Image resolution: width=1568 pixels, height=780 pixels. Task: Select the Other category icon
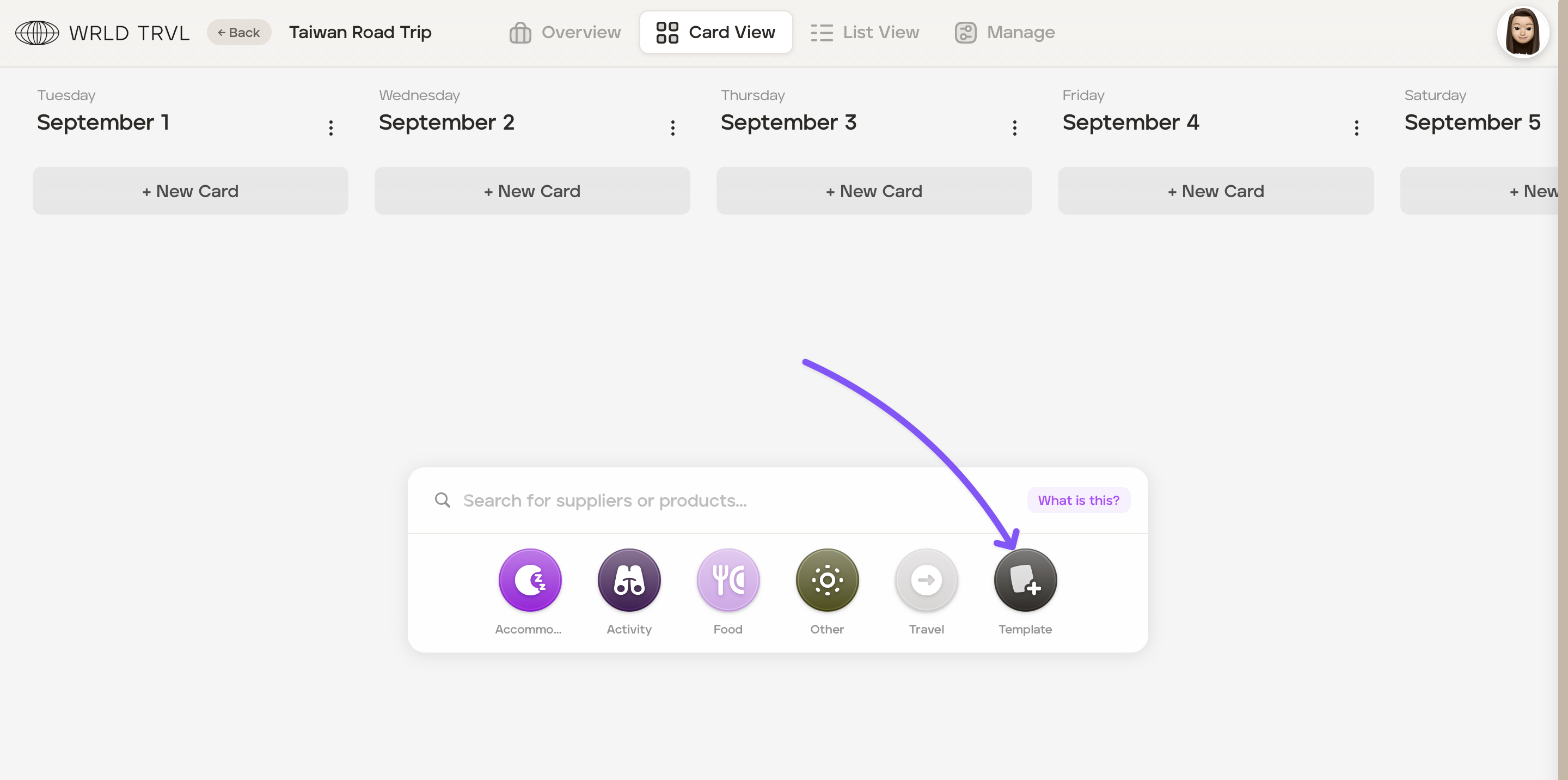[827, 580]
